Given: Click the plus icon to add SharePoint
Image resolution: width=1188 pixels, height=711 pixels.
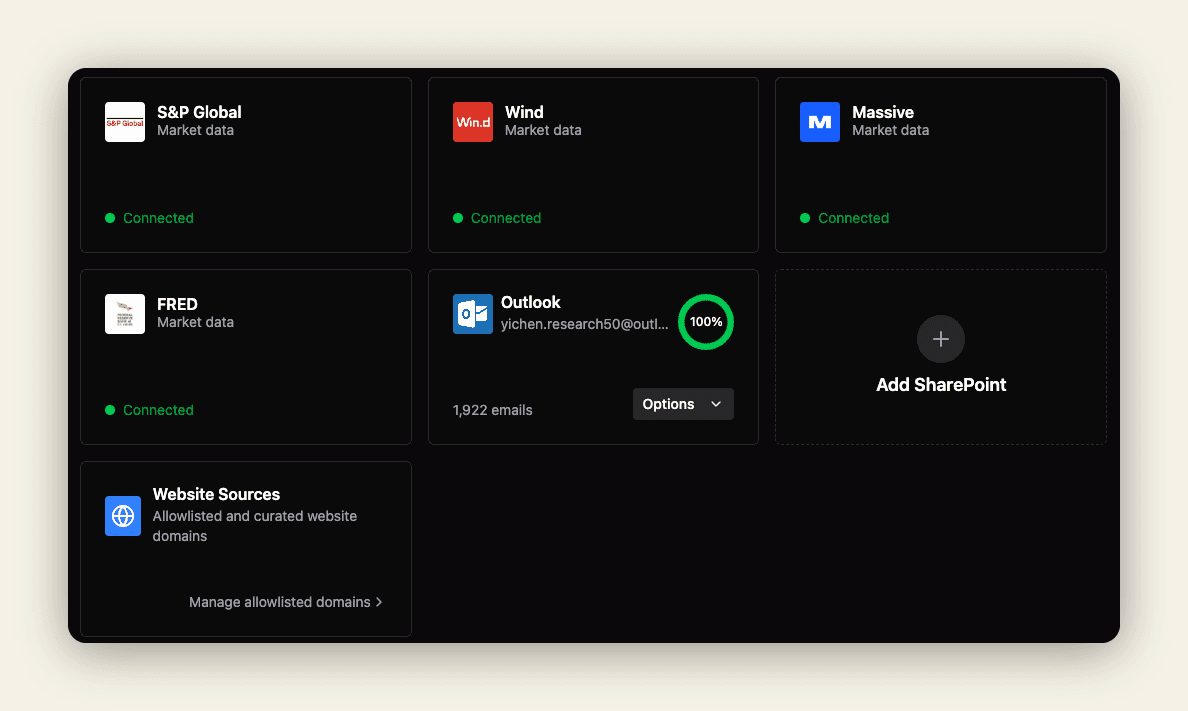Looking at the screenshot, I should pos(941,339).
